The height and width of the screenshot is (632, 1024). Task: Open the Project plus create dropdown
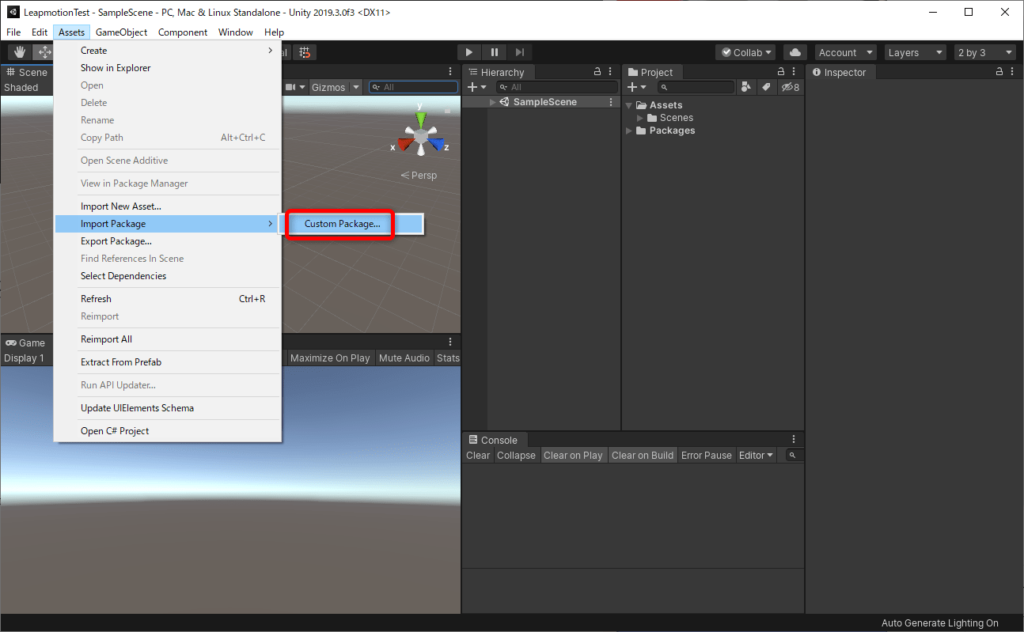pos(636,87)
